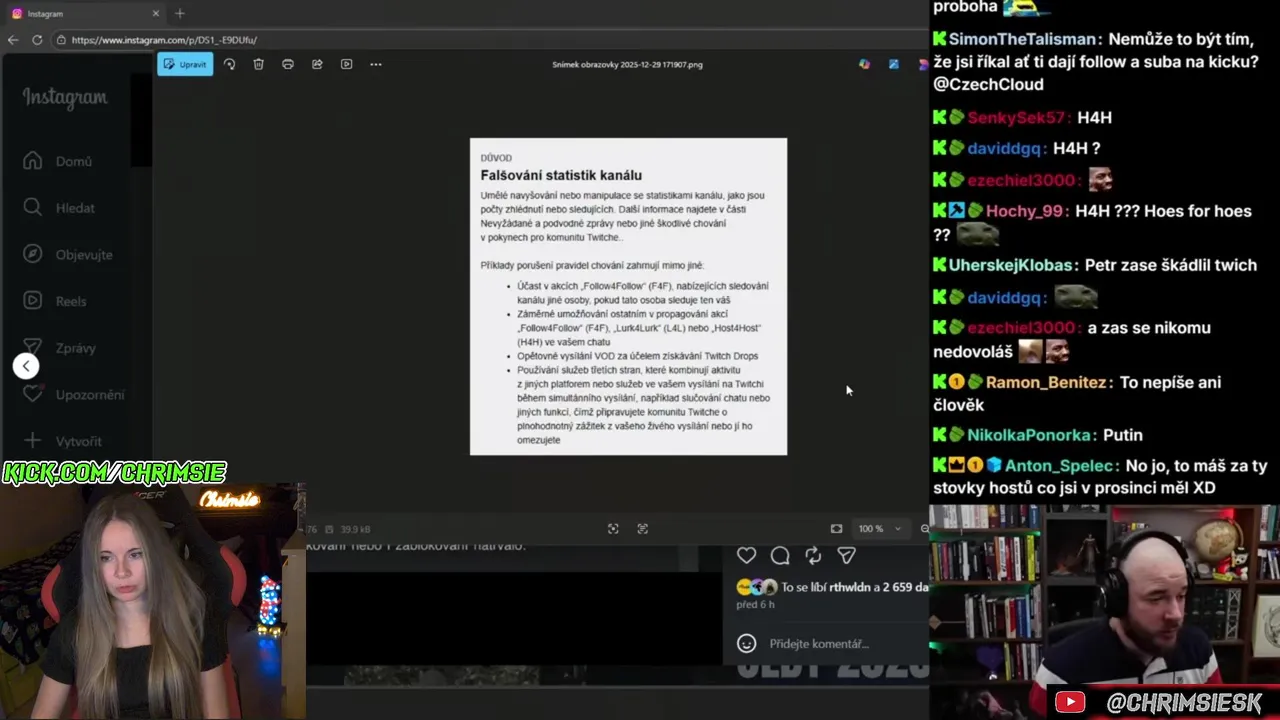Click the zoom out magnifier in Photos
The image size is (1280, 720).
pyautogui.click(x=924, y=529)
